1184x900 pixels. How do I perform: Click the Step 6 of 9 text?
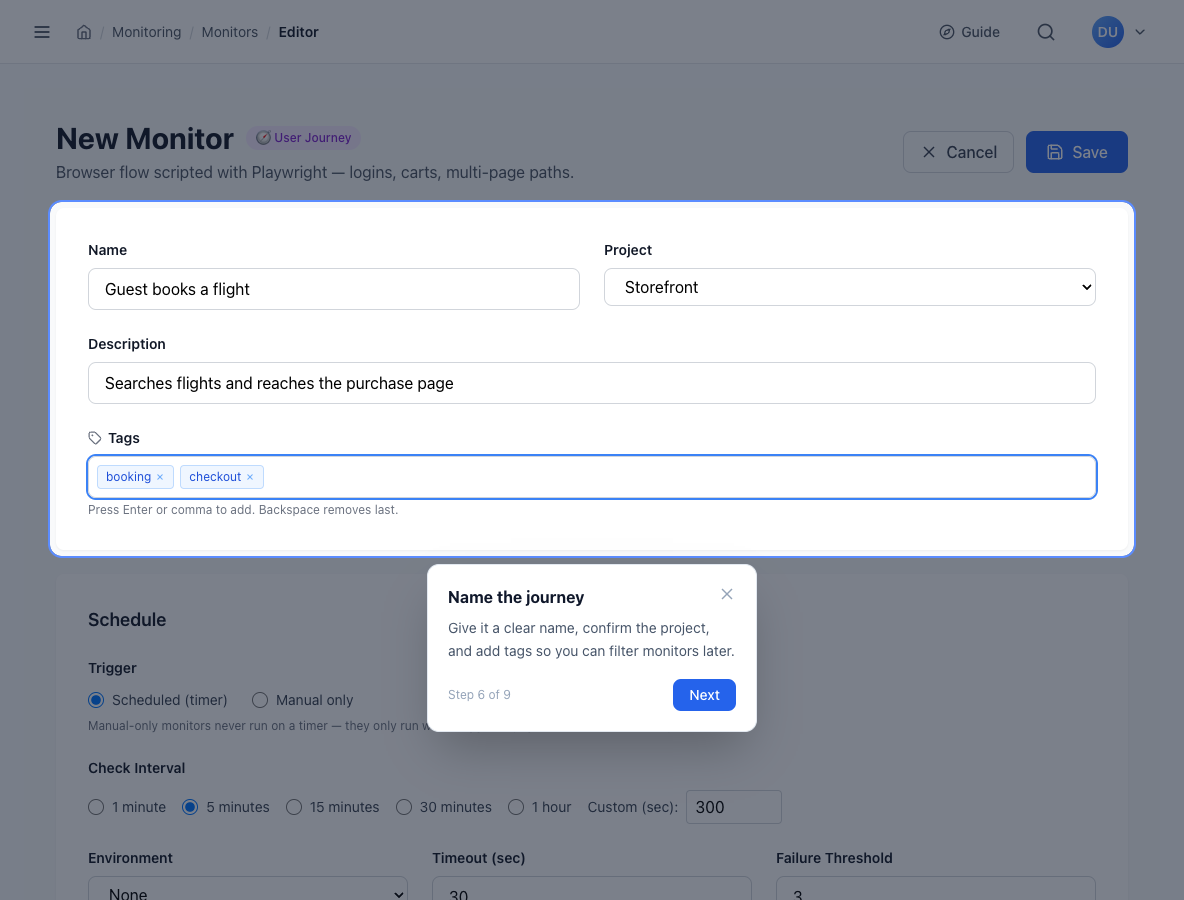479,695
